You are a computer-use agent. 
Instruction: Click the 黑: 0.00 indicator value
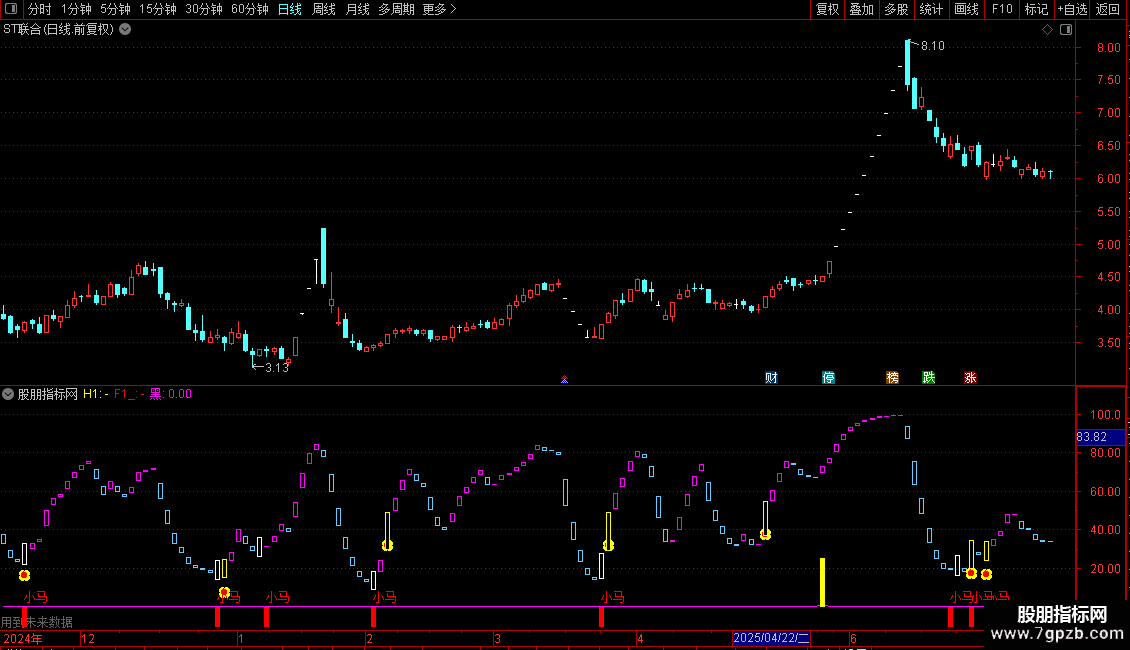pyautogui.click(x=171, y=394)
